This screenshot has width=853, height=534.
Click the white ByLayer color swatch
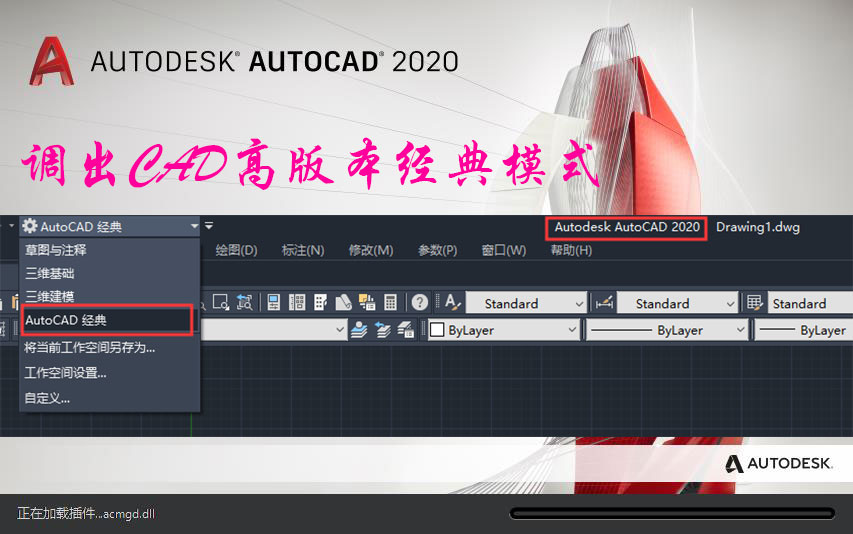437,330
